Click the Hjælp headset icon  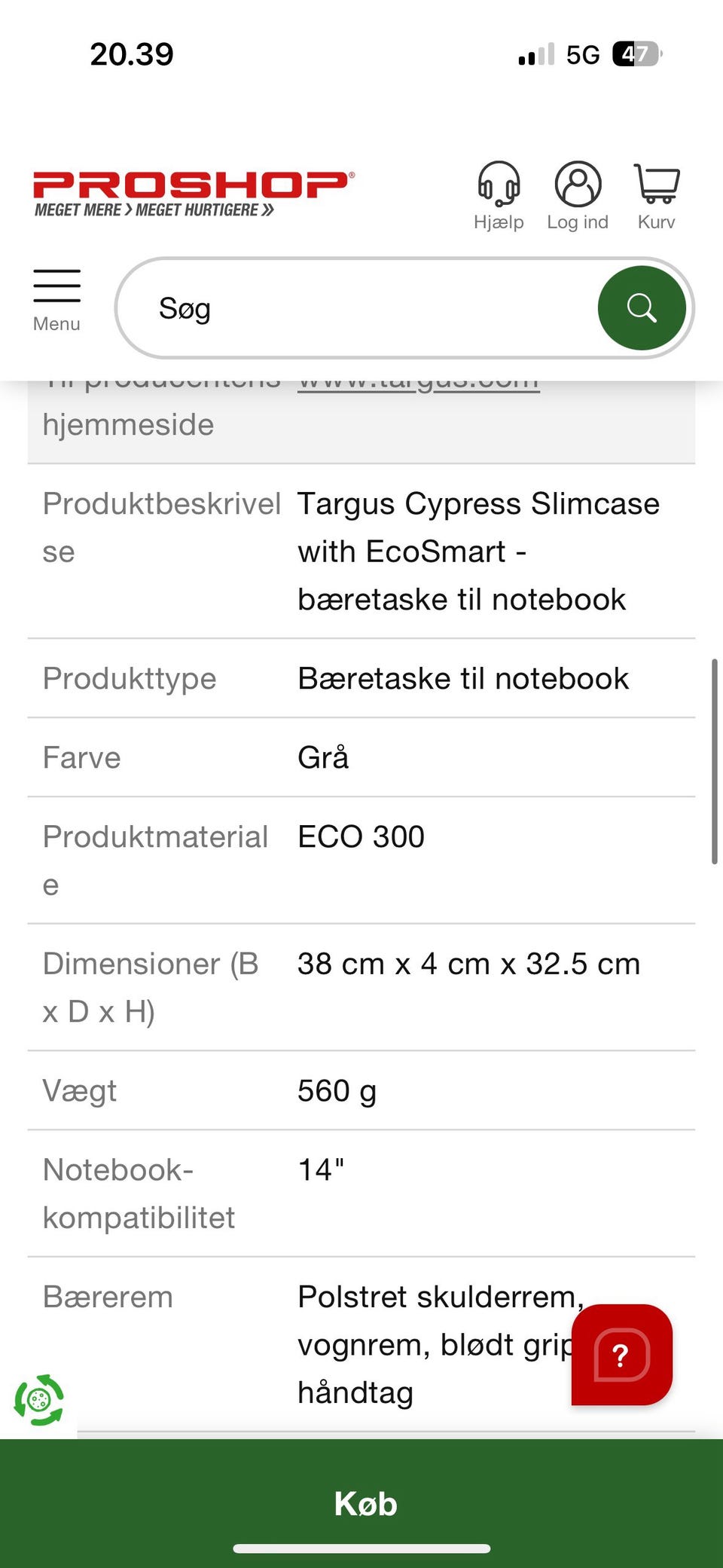point(499,195)
